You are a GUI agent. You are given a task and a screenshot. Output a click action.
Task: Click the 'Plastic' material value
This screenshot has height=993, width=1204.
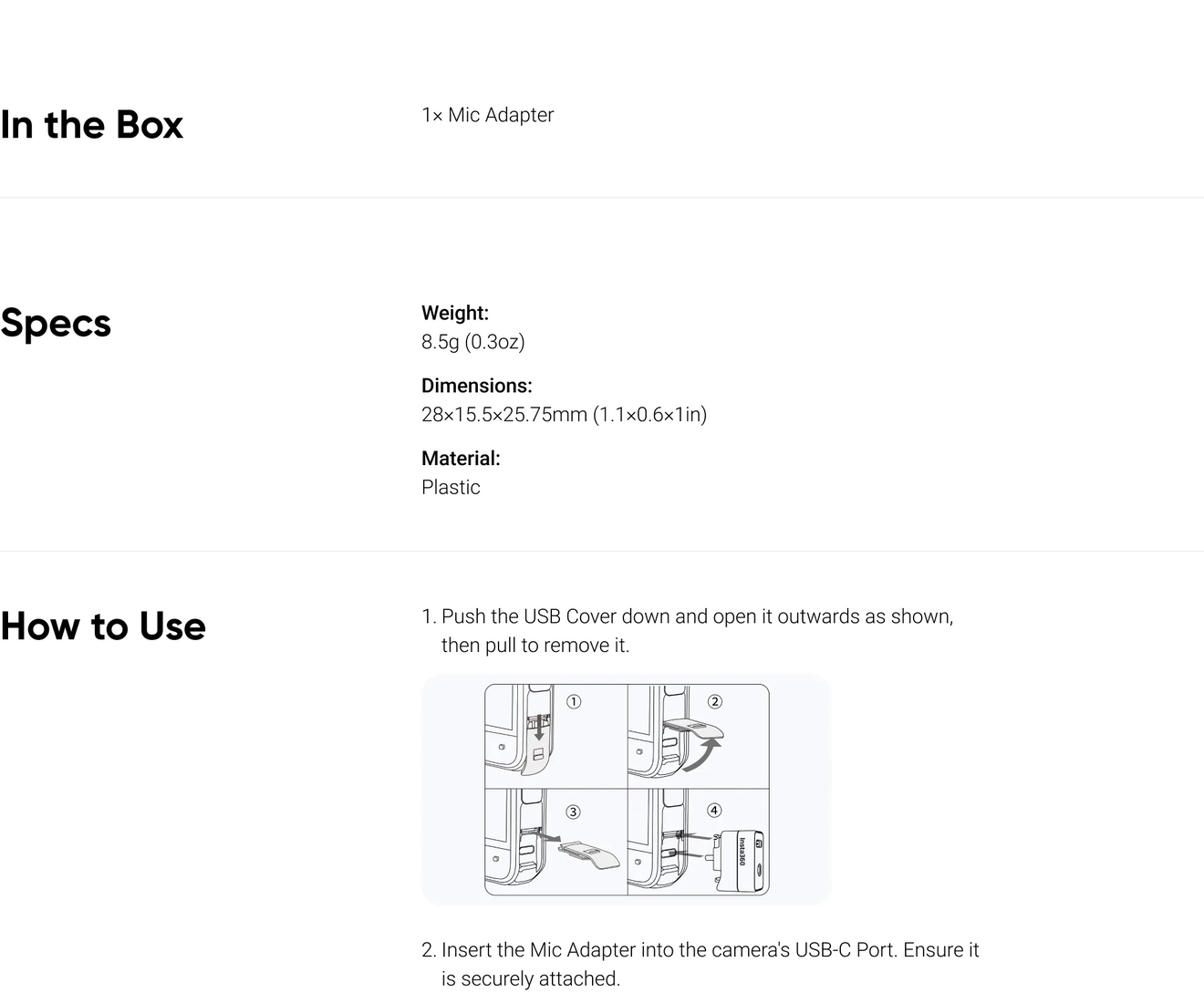[x=451, y=487]
